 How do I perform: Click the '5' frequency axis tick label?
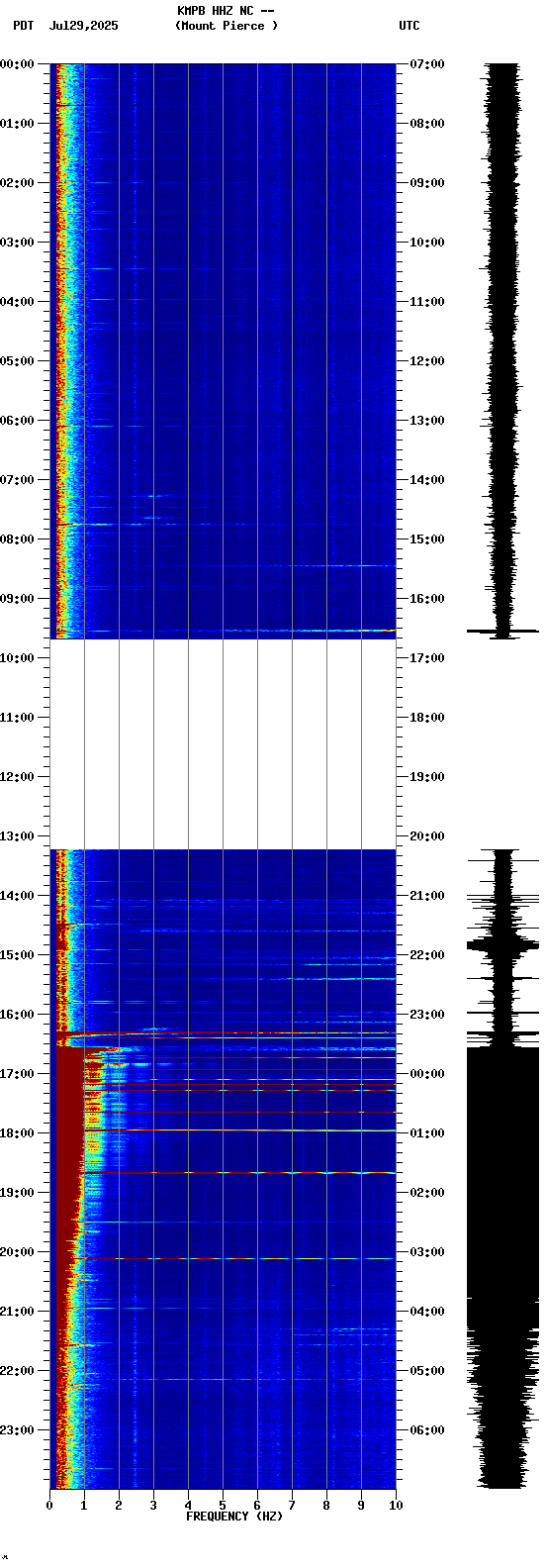[x=223, y=1506]
